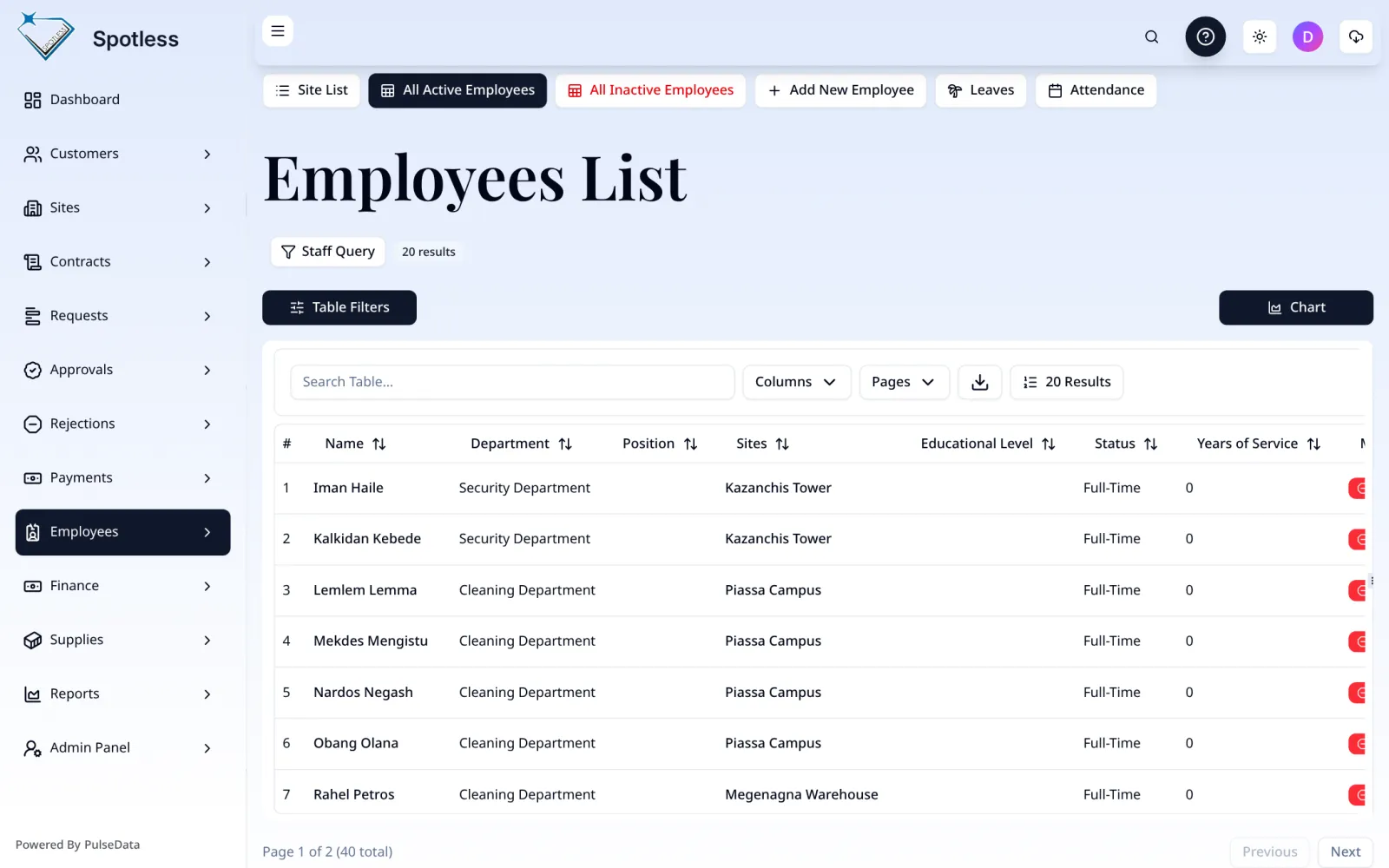
Task: Sort by Position column arrows
Action: click(x=691, y=444)
